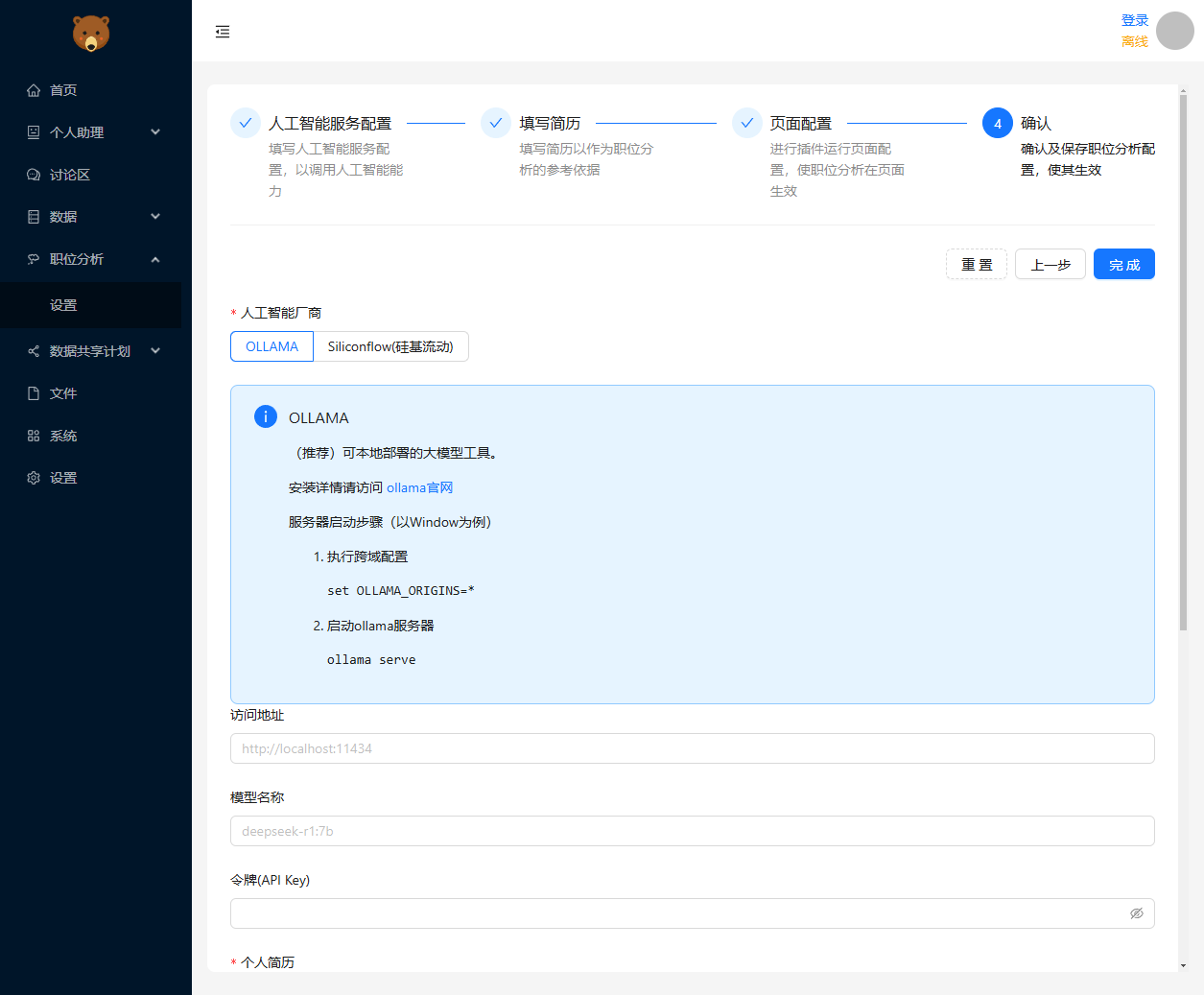Click the 访问地址 input field

(x=693, y=748)
